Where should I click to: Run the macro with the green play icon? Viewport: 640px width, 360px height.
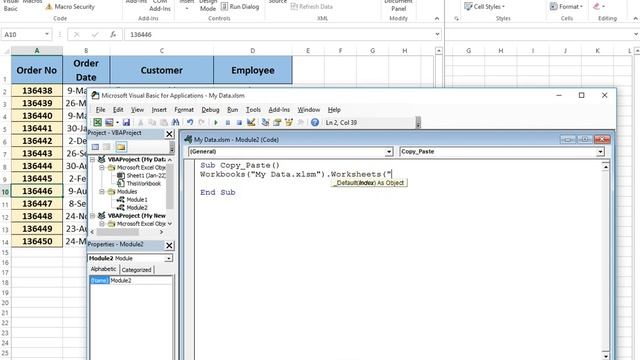[x=216, y=122]
